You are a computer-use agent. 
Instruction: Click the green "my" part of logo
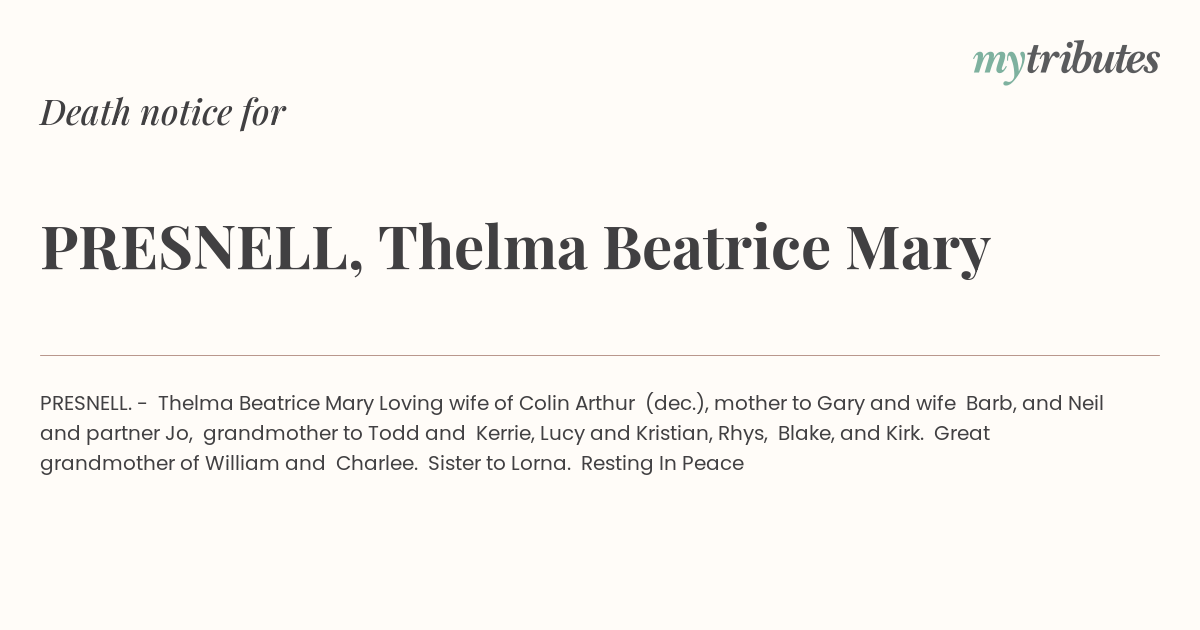pyautogui.click(x=999, y=64)
